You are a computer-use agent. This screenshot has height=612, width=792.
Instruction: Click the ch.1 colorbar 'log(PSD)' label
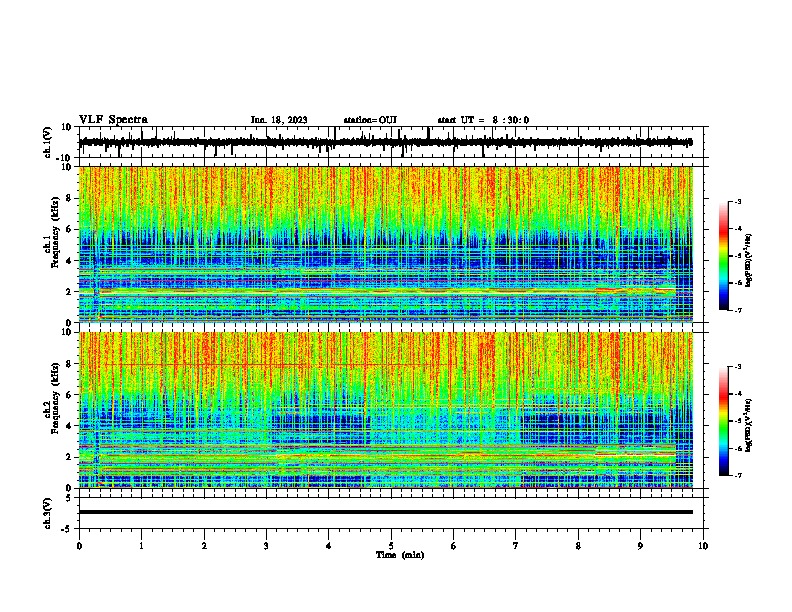pos(749,260)
